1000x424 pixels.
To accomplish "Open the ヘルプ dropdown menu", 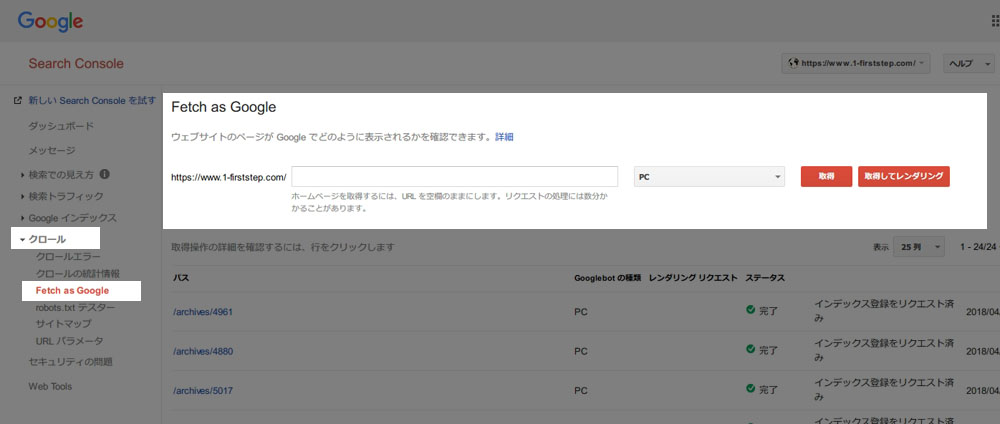I will coord(969,63).
